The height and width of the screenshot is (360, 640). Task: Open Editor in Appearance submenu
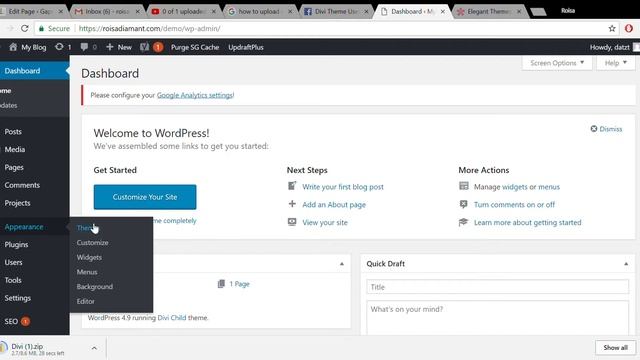pyautogui.click(x=85, y=301)
